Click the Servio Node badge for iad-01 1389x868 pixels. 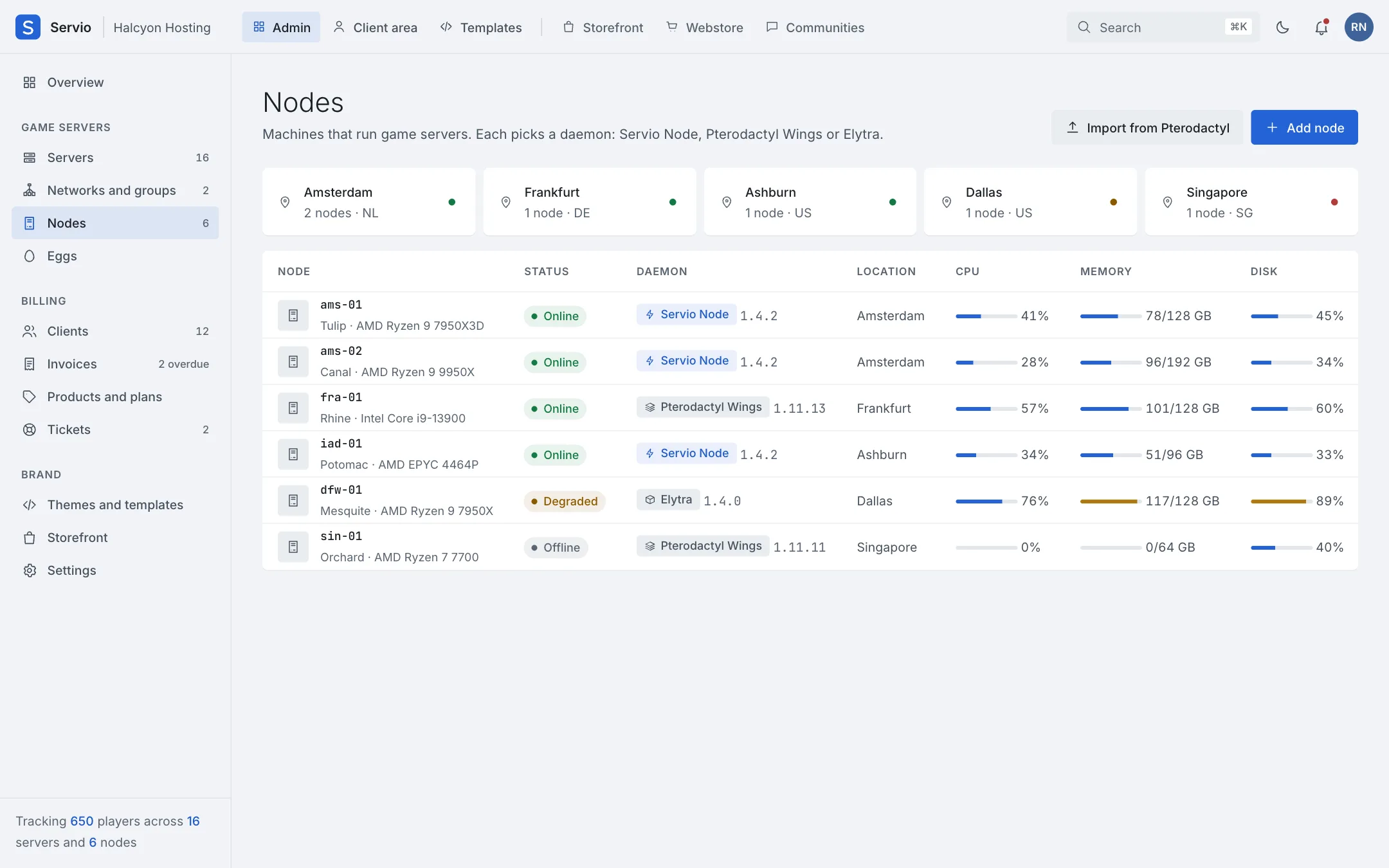point(686,453)
